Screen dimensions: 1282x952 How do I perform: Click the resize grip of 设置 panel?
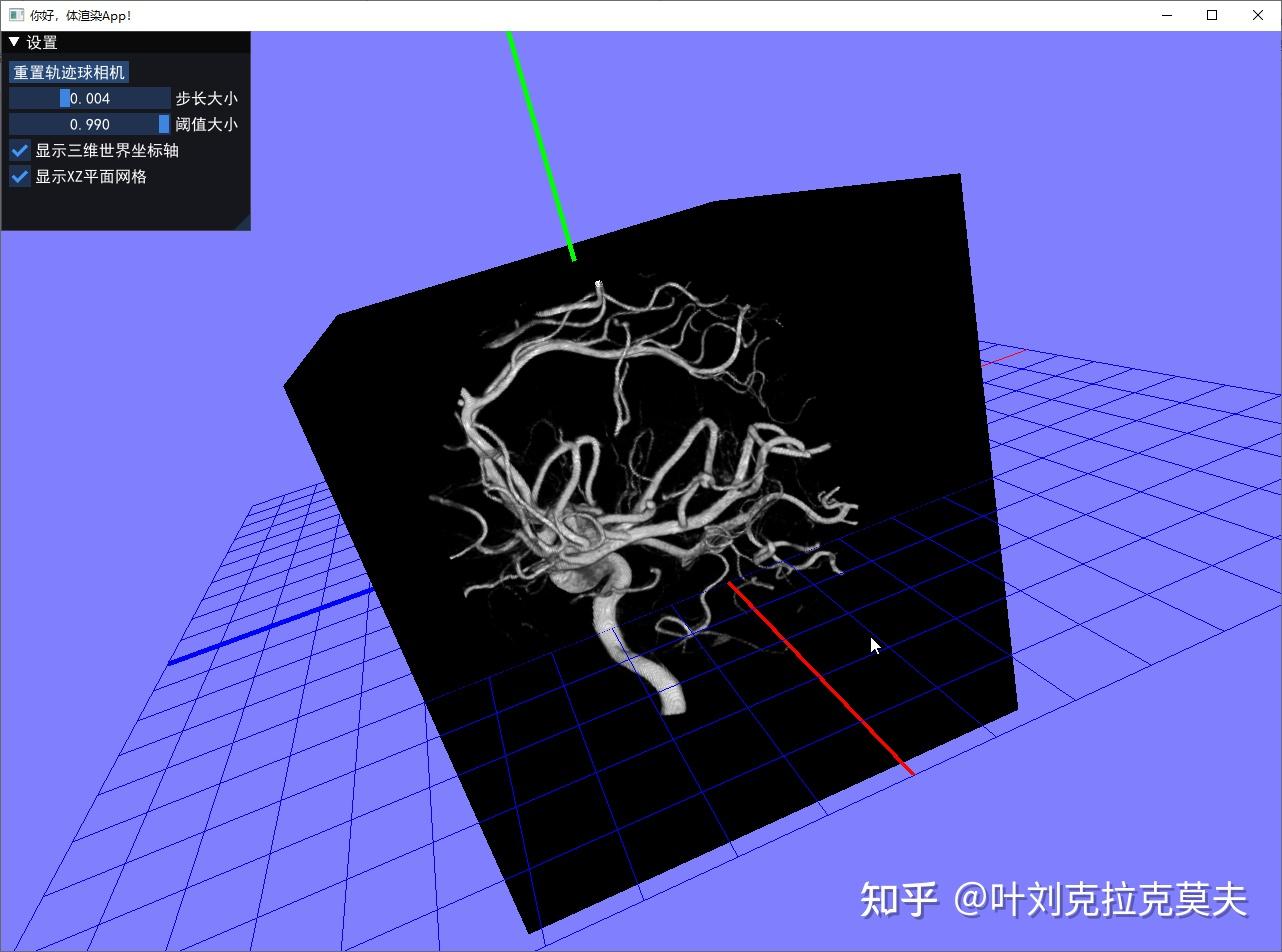tap(243, 223)
